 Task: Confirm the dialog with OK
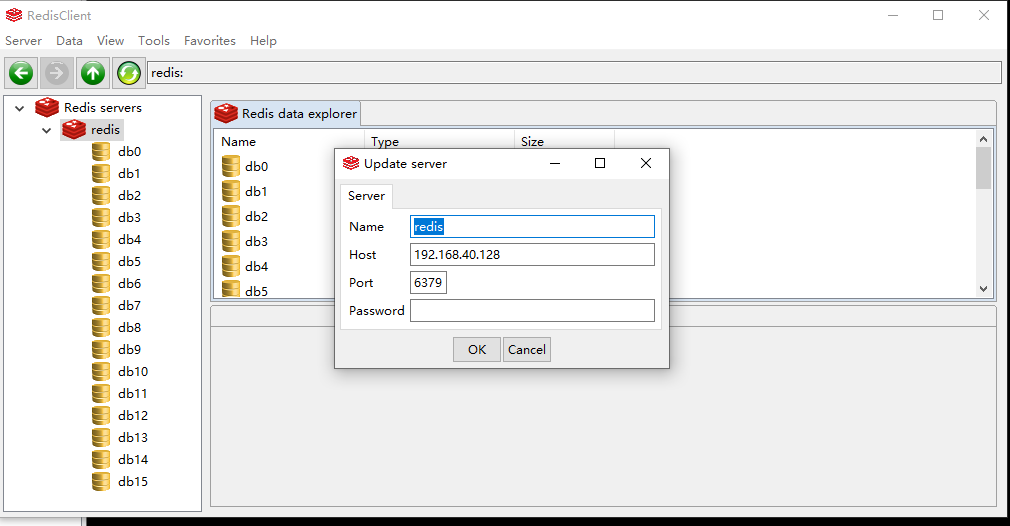477,350
